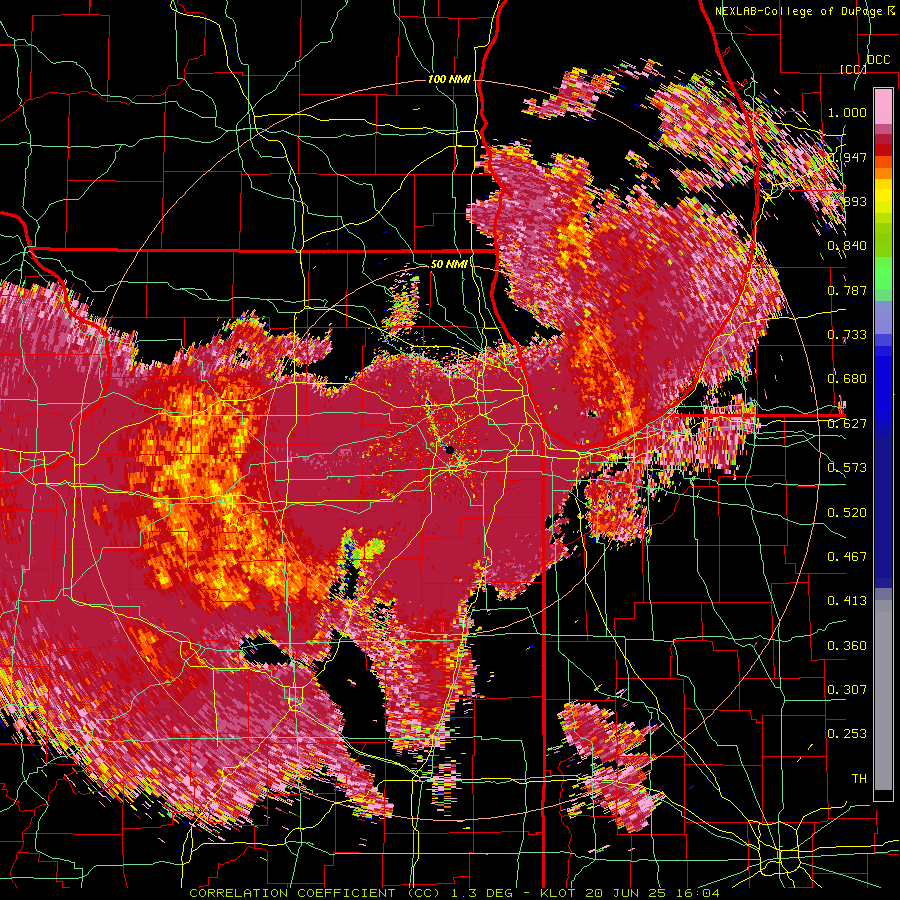Click the "100 NMI" range ring label
This screenshot has width=900, height=900.
click(x=449, y=79)
